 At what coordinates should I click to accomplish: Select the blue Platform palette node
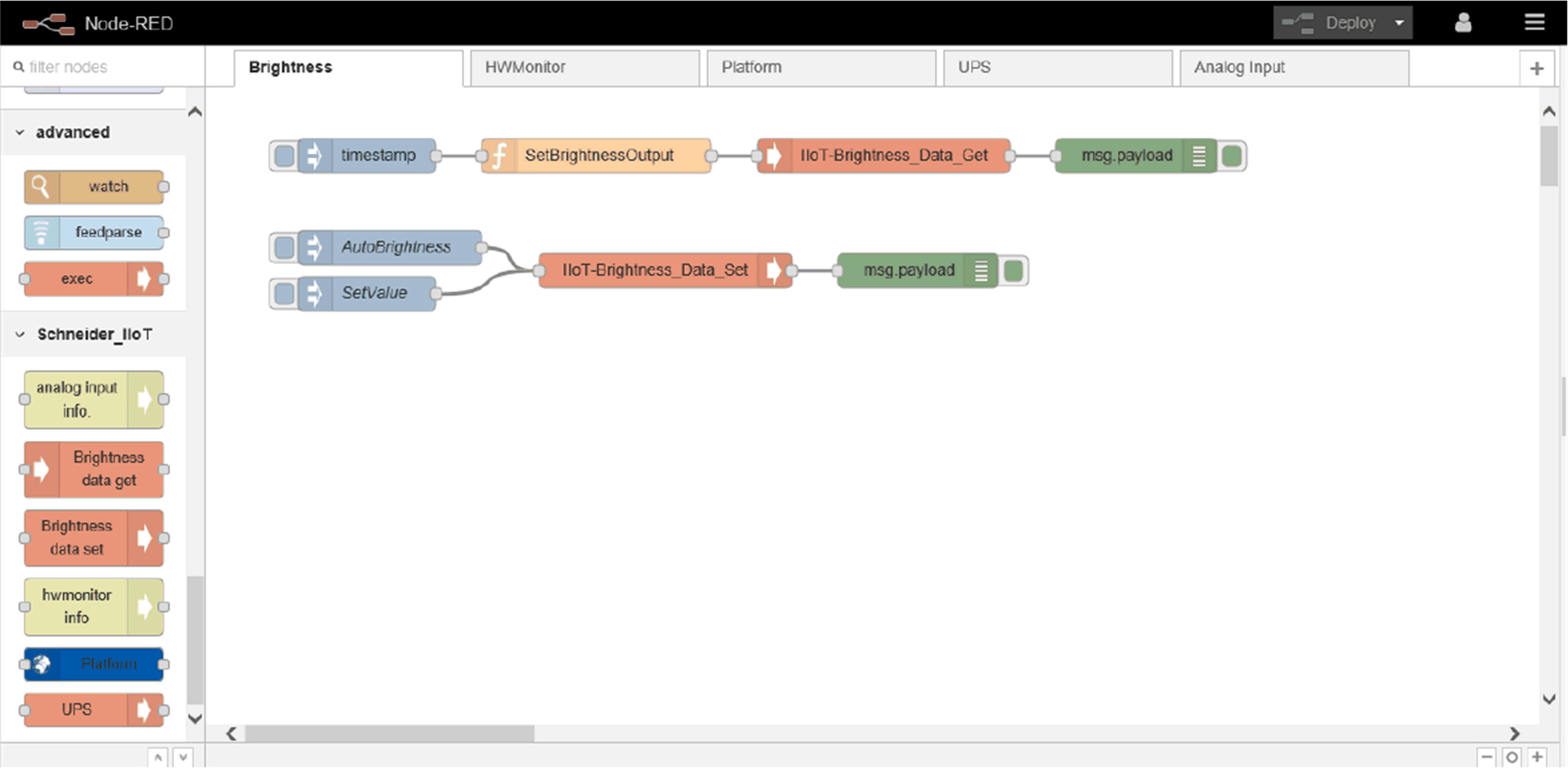coord(95,664)
